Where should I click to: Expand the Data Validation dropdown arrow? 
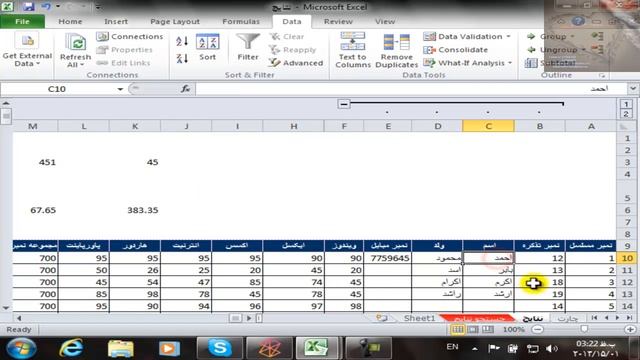coord(508,36)
